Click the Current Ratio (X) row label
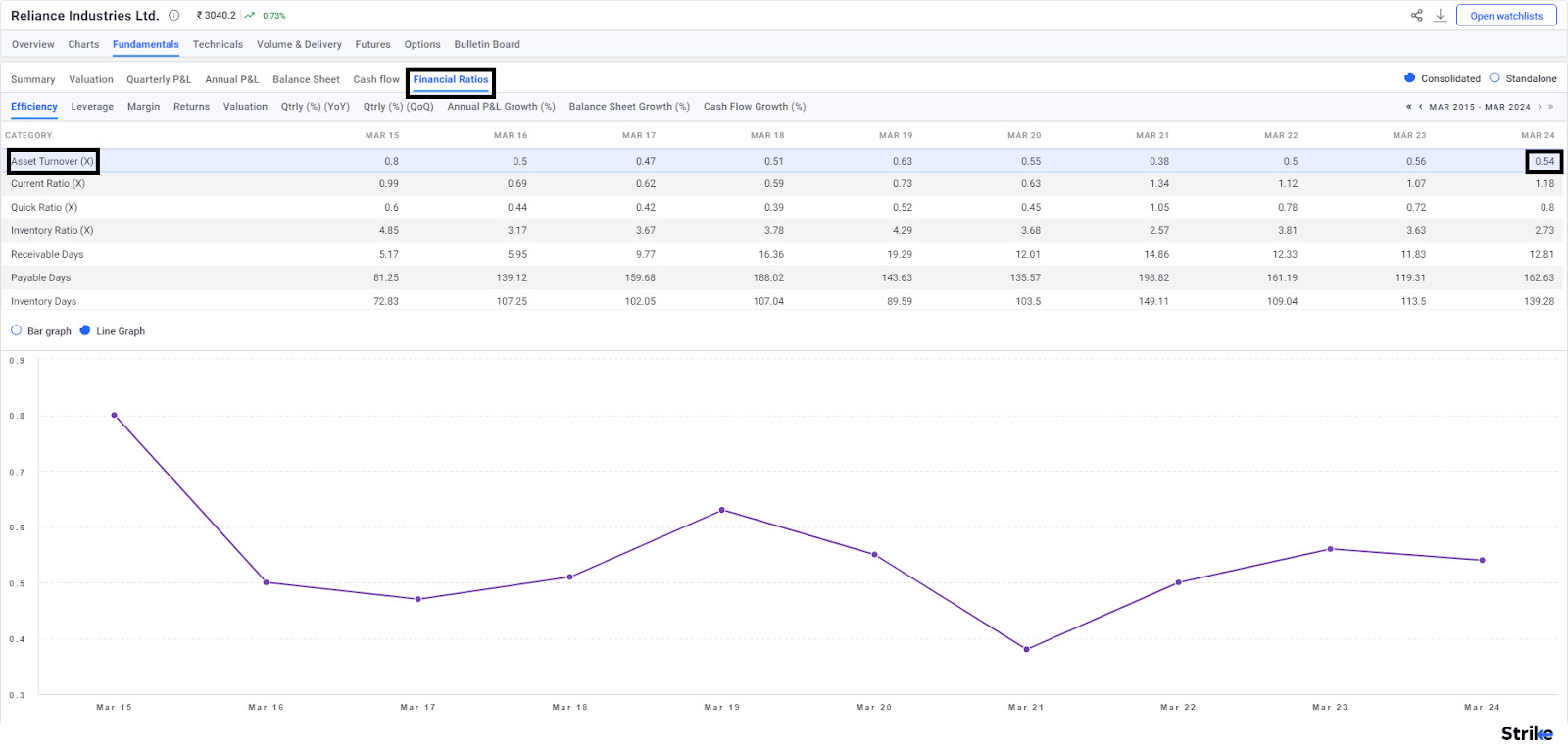1568x752 pixels. pyautogui.click(x=48, y=183)
